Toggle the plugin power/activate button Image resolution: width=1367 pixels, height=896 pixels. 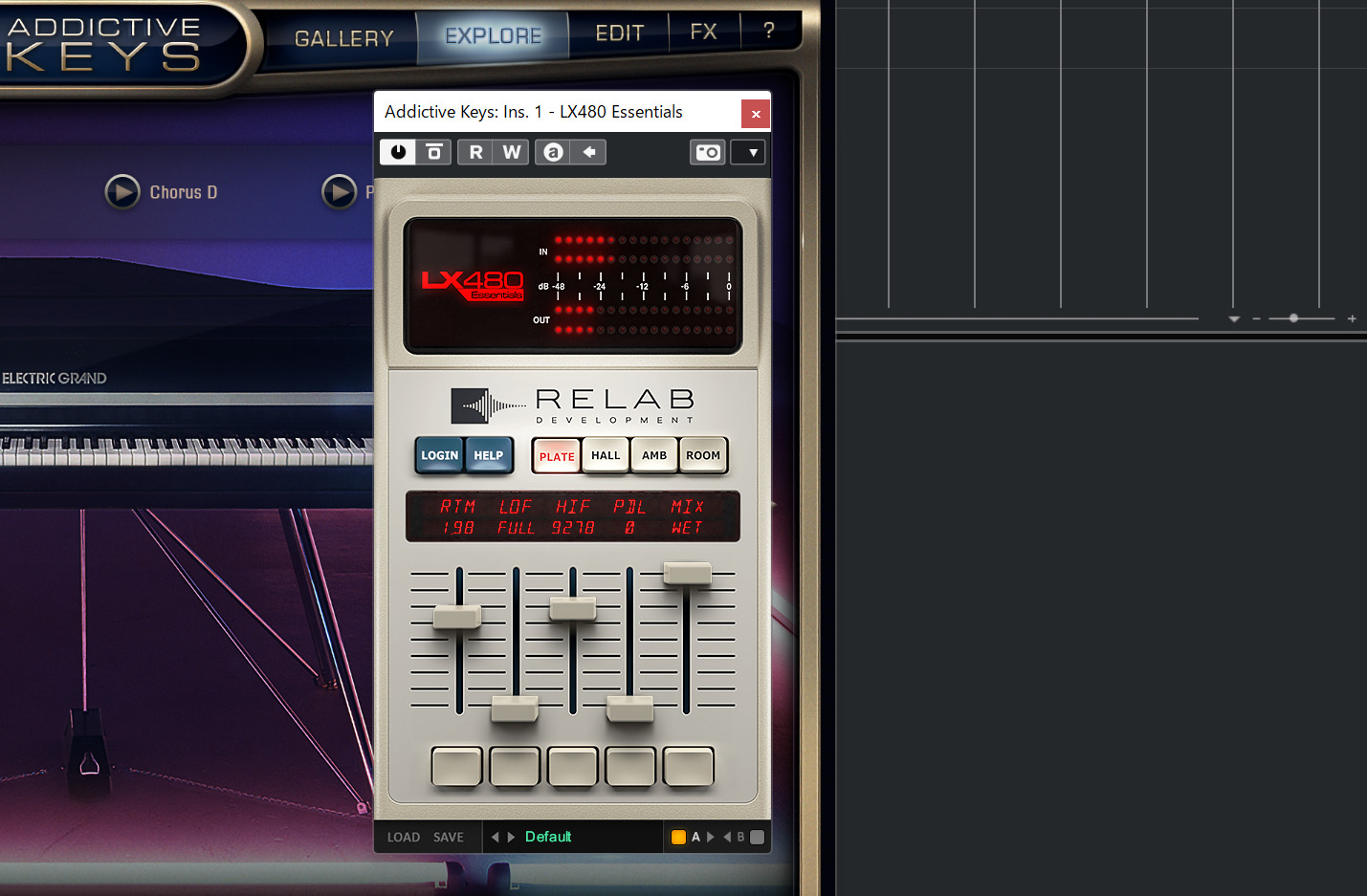tap(398, 152)
